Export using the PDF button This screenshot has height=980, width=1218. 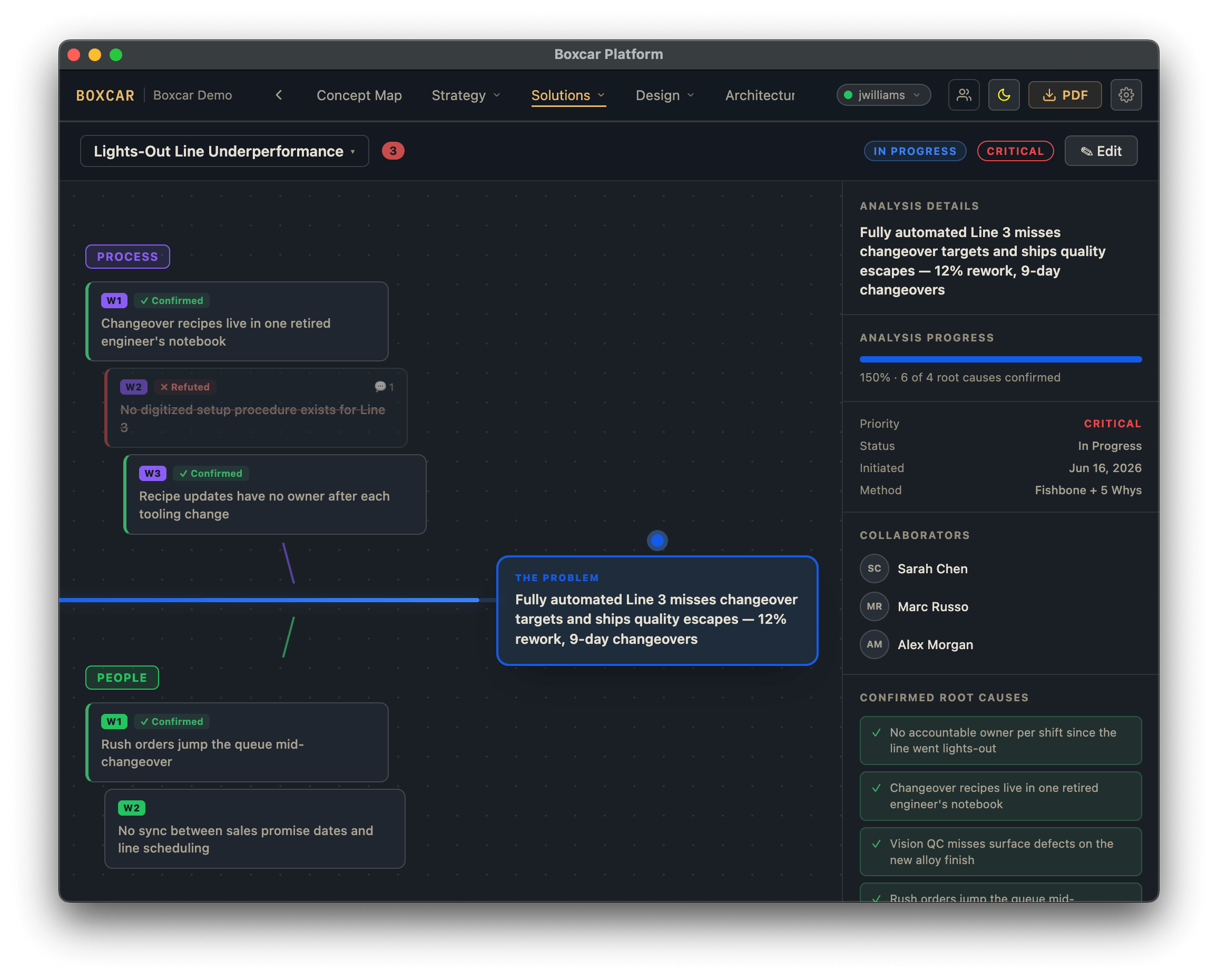coord(1064,95)
